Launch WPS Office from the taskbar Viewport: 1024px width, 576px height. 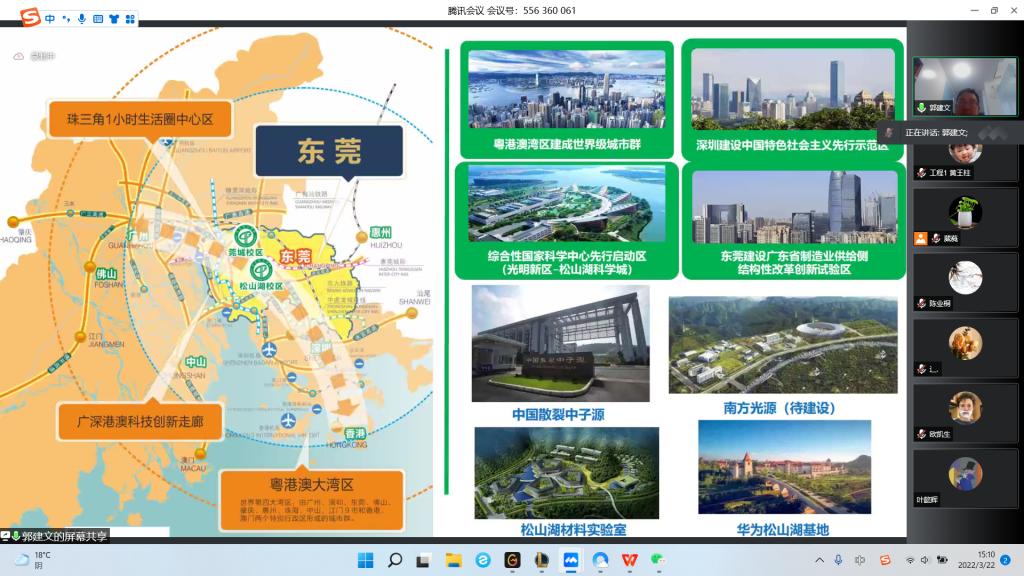(629, 560)
